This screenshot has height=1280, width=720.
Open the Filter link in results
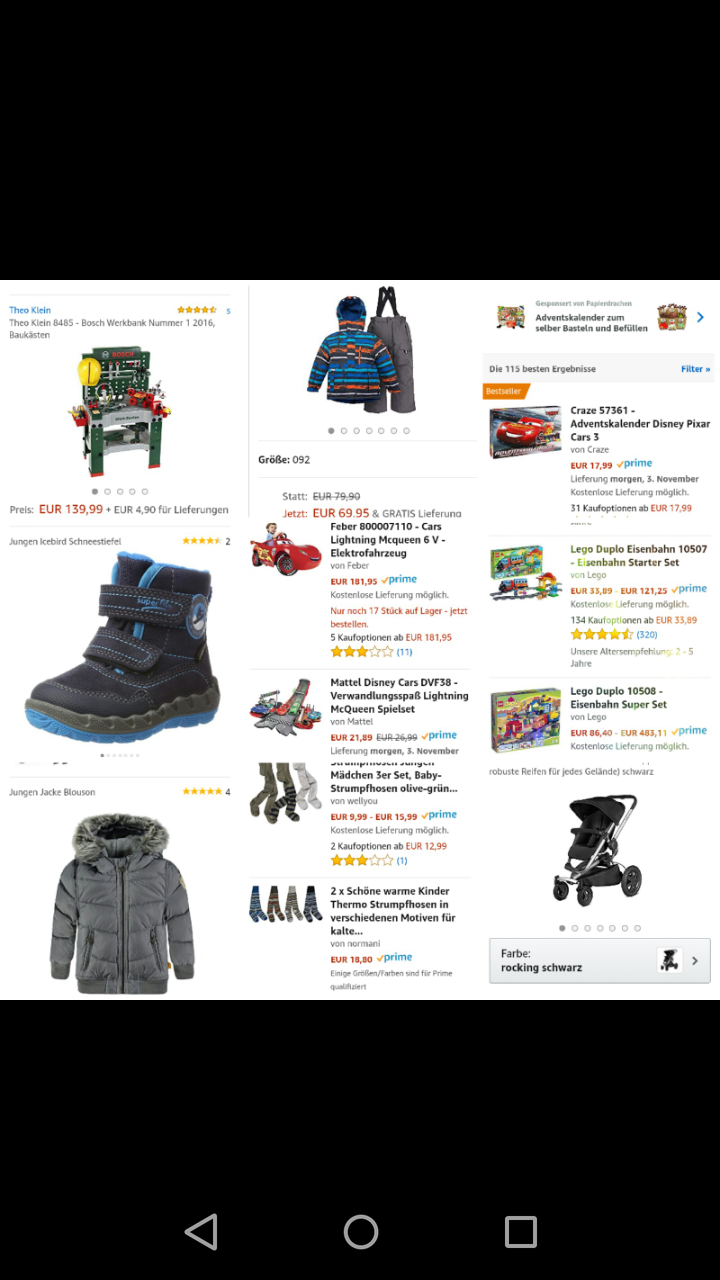tap(695, 369)
